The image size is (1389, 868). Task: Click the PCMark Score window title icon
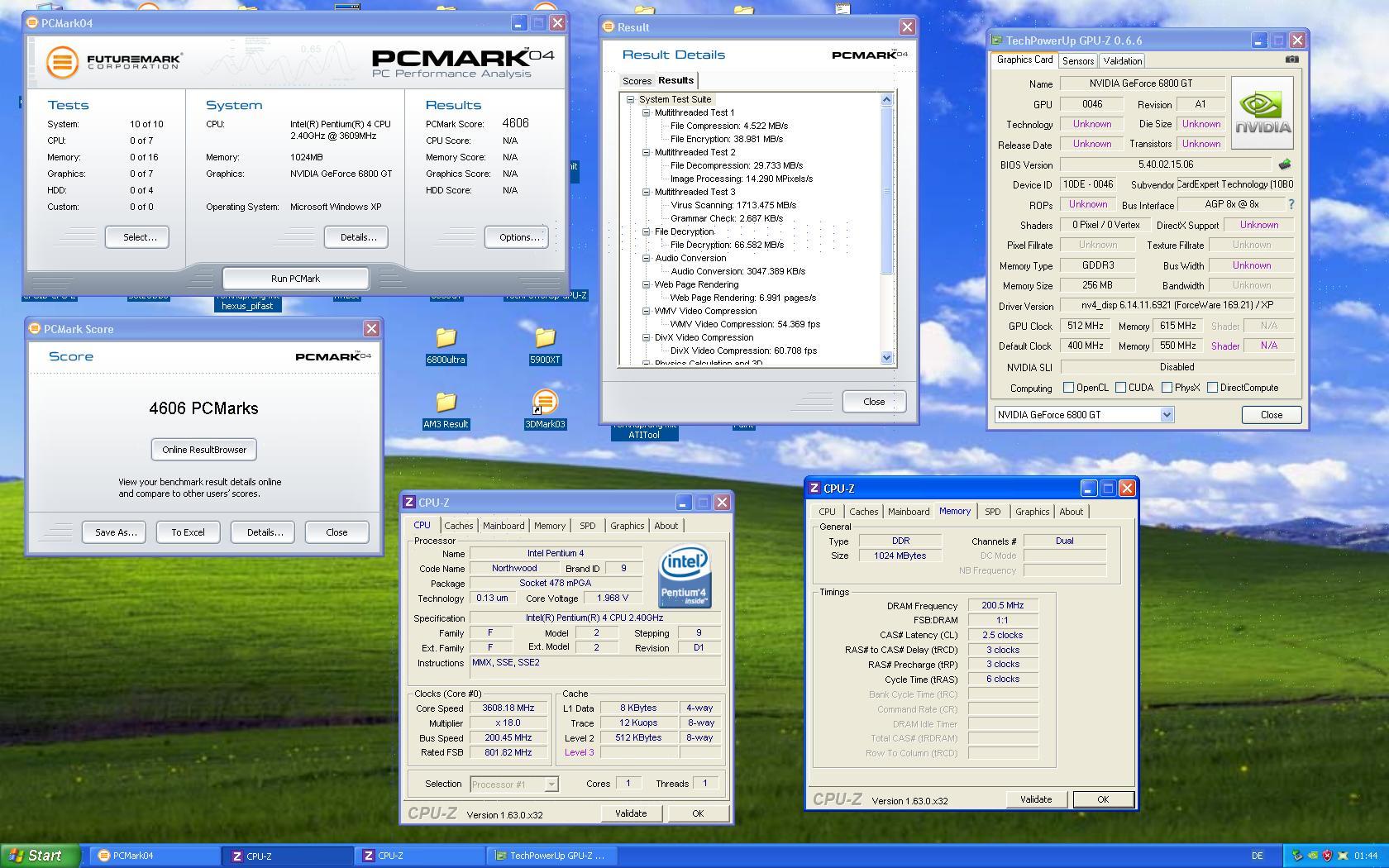coord(35,328)
